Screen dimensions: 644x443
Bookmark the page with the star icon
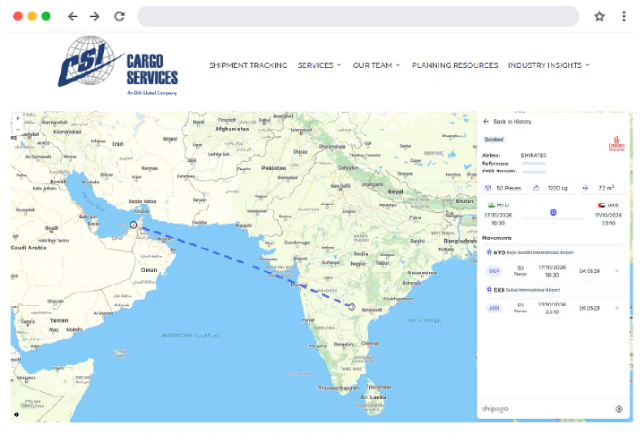(x=599, y=16)
